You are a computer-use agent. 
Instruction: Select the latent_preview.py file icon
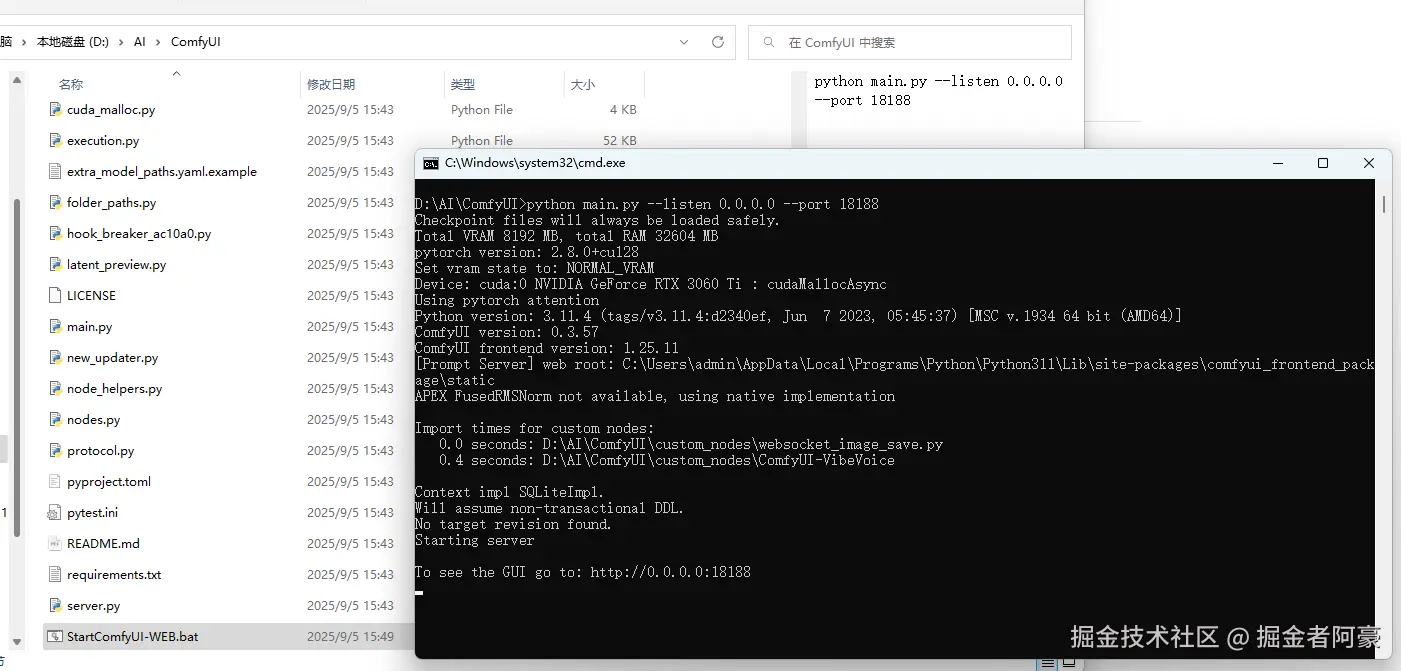[x=56, y=264]
